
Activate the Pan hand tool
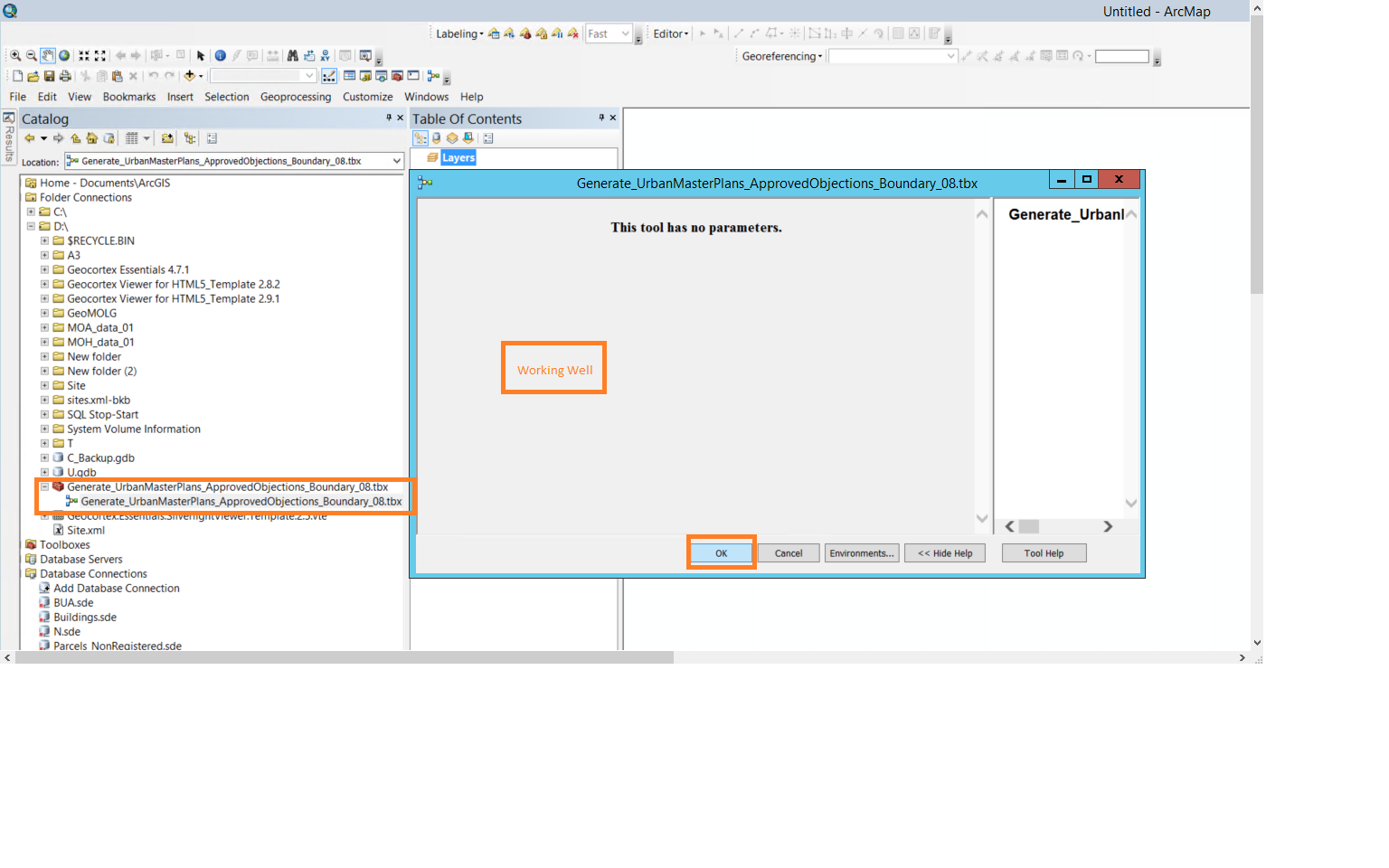(47, 56)
